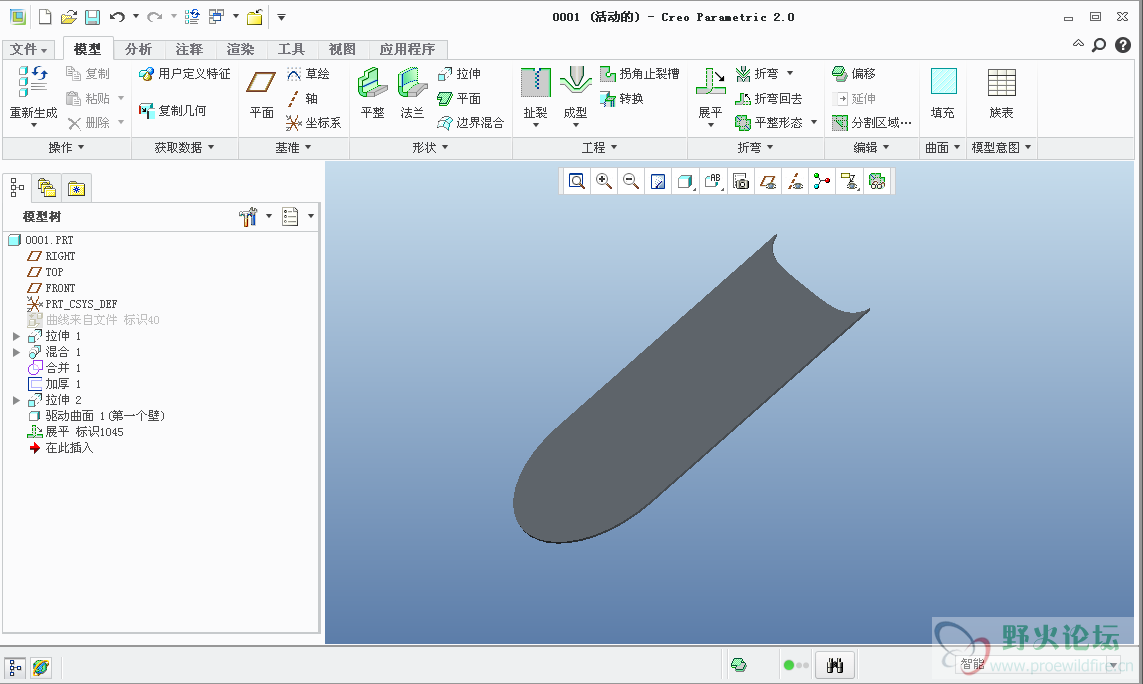Click the 分割区域 button
Image resolution: width=1143 pixels, height=684 pixels.
[x=872, y=123]
